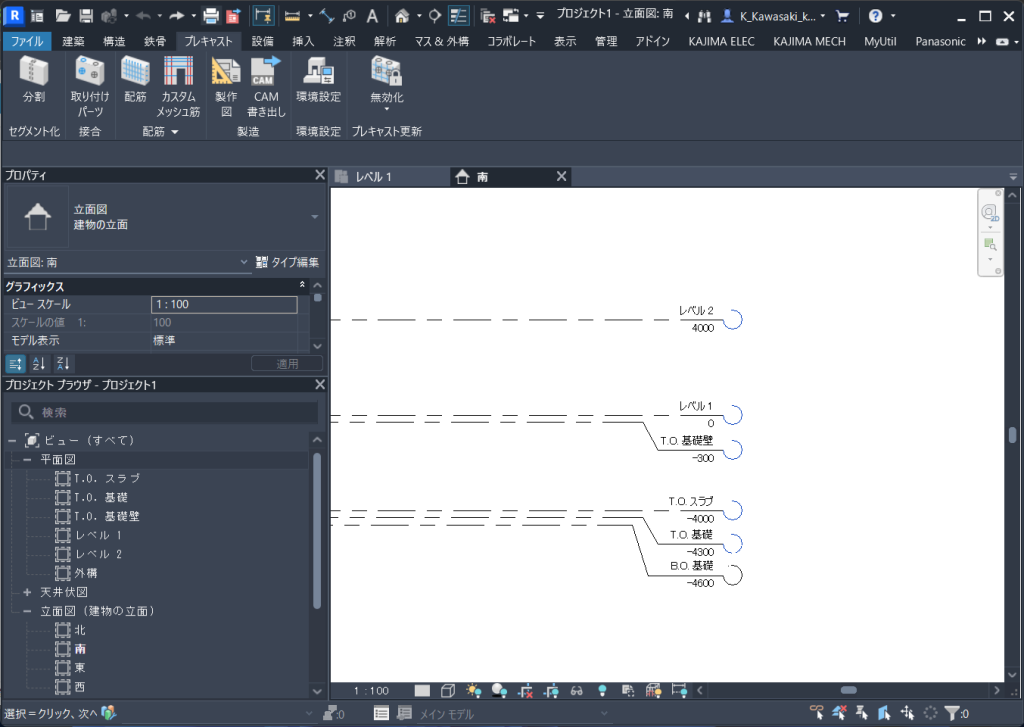Click the print icon in quick access toolbar

210,16
